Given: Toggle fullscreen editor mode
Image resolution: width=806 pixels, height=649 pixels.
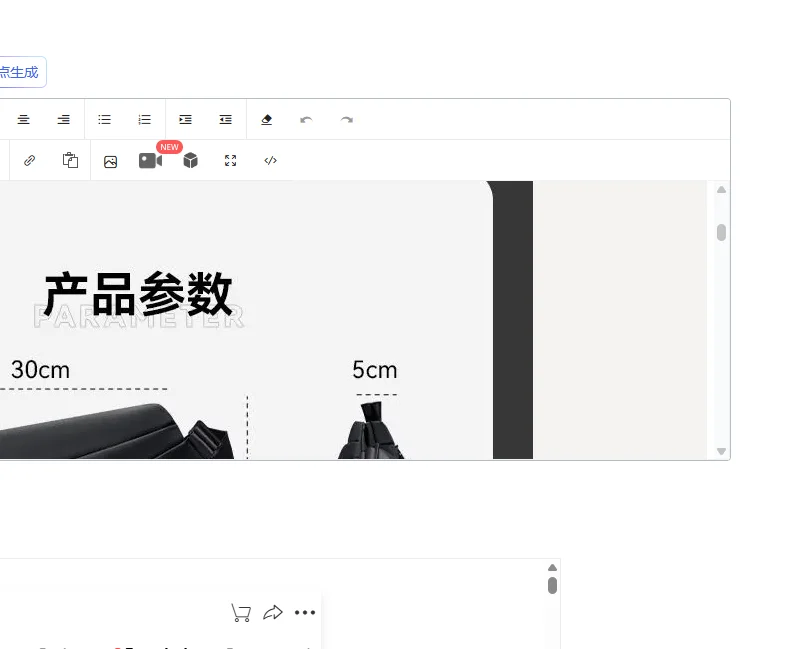Looking at the screenshot, I should pos(230,160).
